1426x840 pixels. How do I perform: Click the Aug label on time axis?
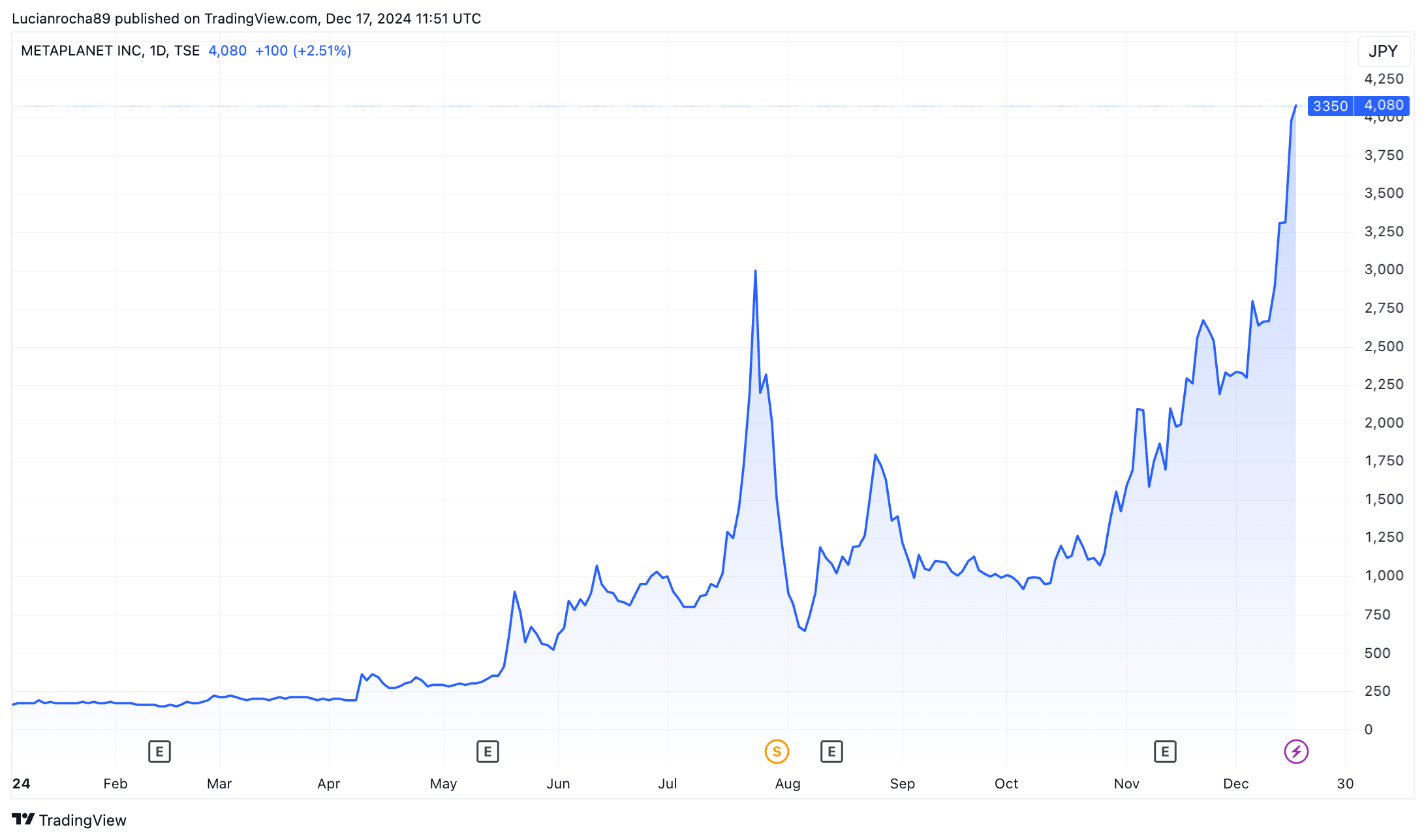pyautogui.click(x=788, y=783)
